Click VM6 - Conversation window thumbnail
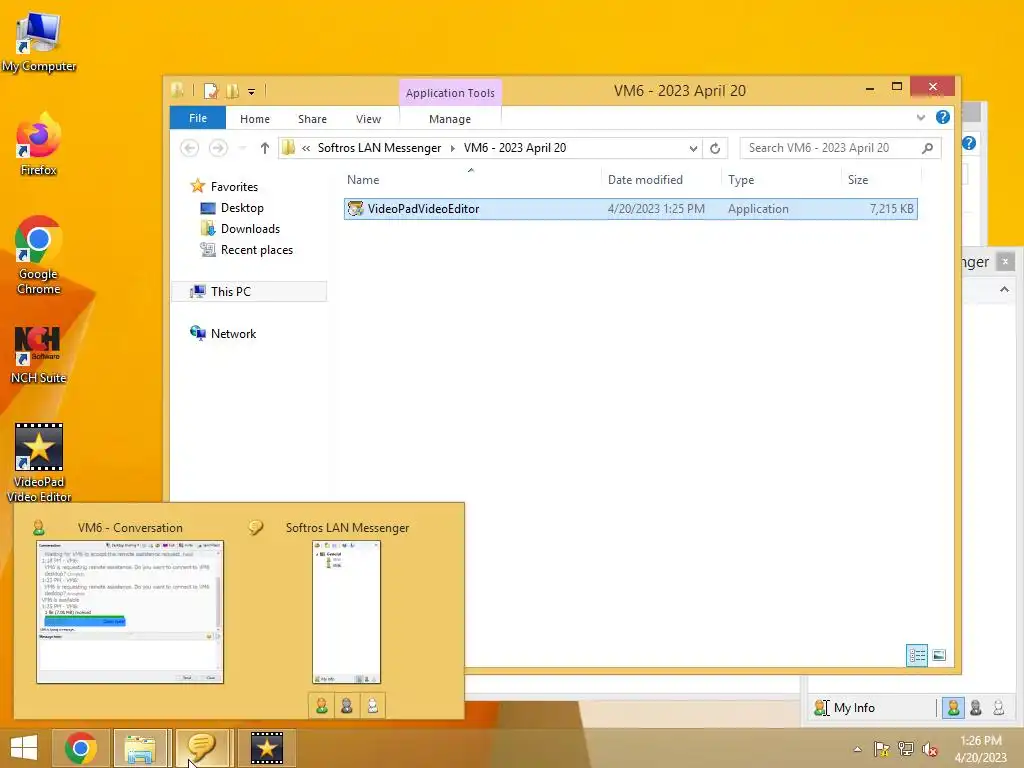This screenshot has width=1024, height=768. tap(130, 612)
